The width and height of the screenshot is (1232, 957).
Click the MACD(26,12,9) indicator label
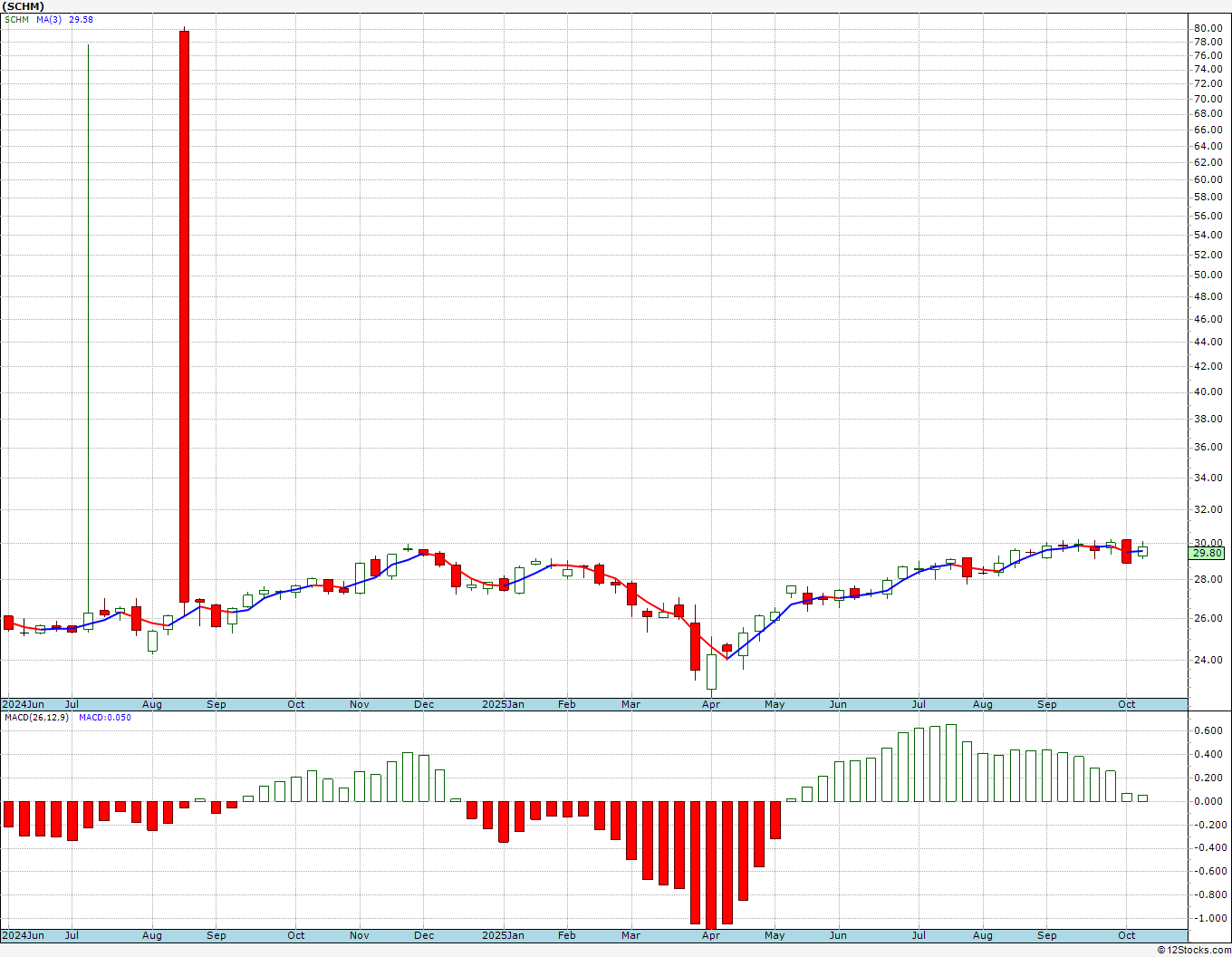pyautogui.click(x=37, y=718)
